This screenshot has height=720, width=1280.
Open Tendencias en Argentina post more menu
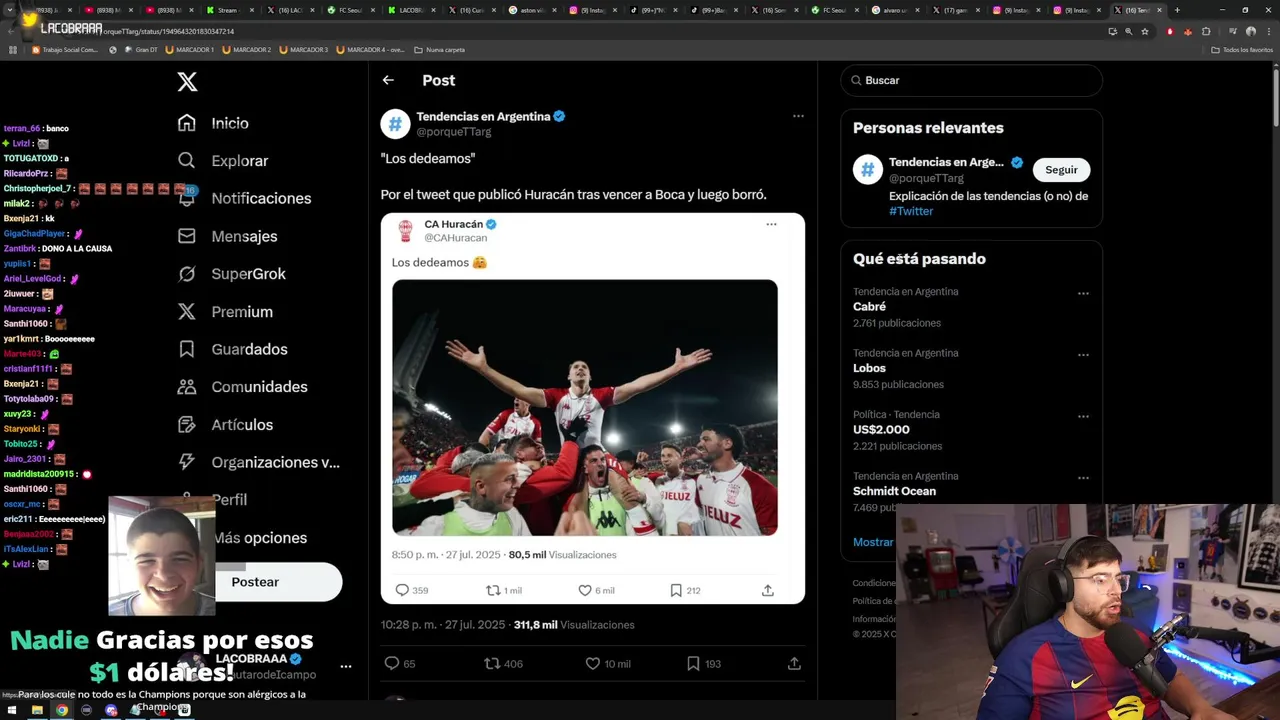pos(798,116)
